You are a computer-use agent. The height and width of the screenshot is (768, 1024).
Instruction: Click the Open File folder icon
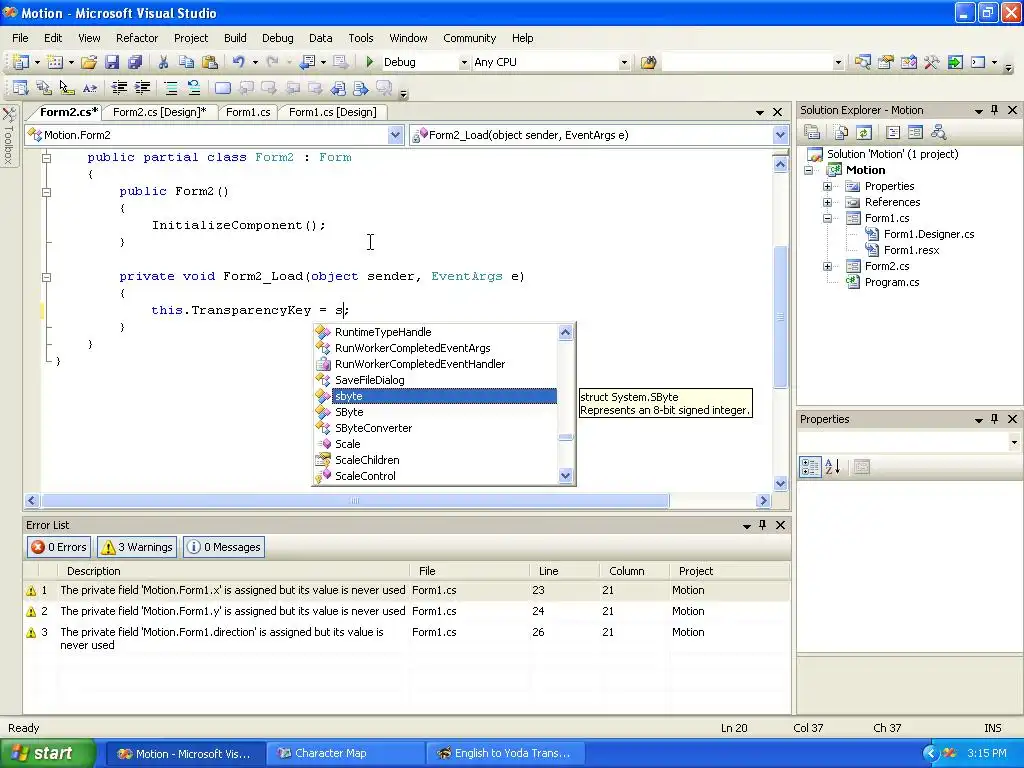[89, 62]
